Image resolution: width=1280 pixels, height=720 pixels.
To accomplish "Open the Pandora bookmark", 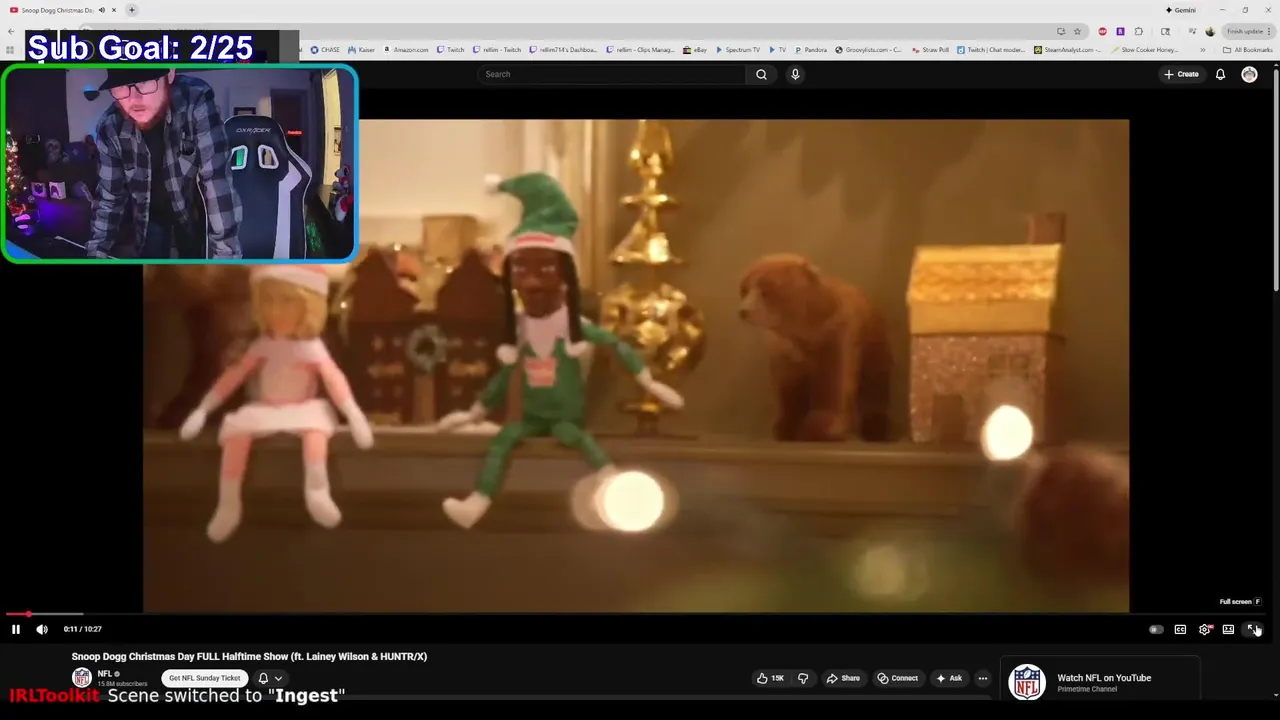I will pos(811,49).
